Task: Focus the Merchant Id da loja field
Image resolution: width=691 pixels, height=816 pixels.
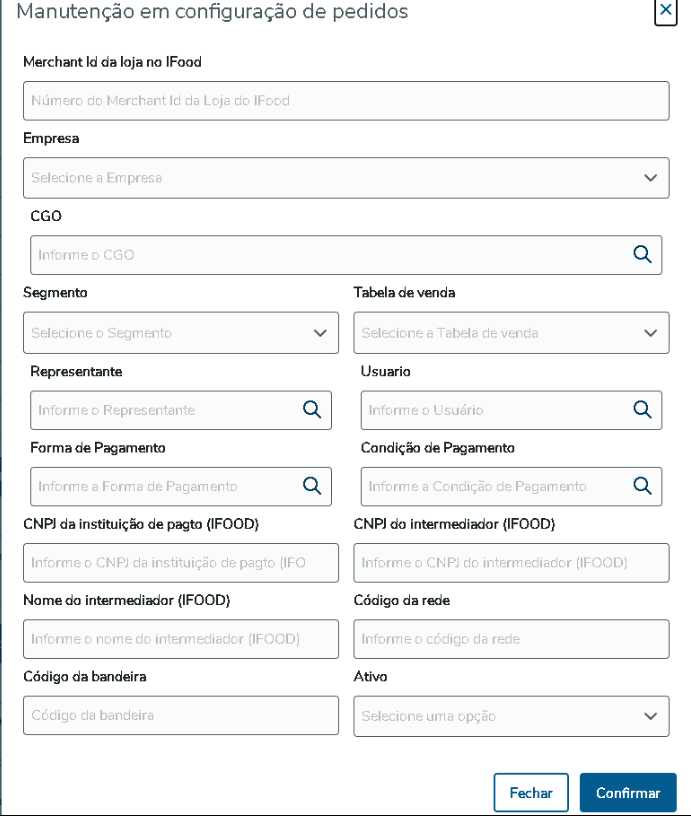Action: tap(345, 101)
